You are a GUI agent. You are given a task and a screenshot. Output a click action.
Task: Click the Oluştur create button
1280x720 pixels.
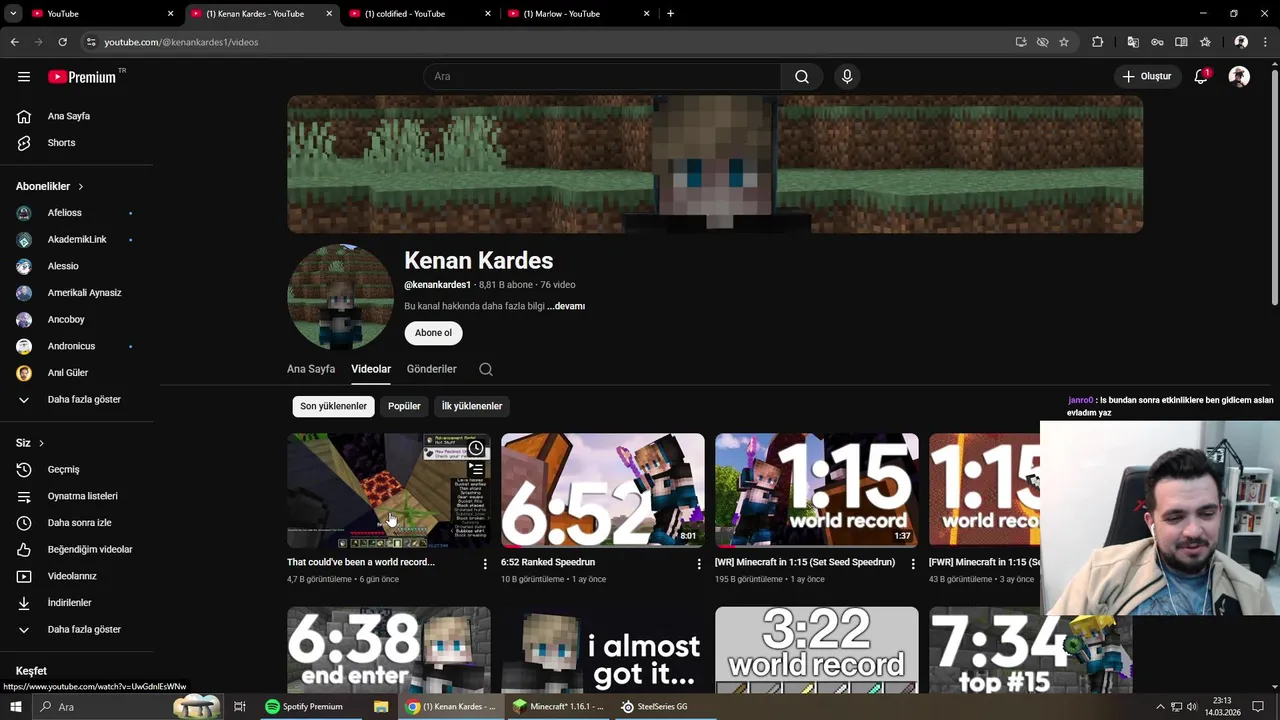pos(1146,76)
